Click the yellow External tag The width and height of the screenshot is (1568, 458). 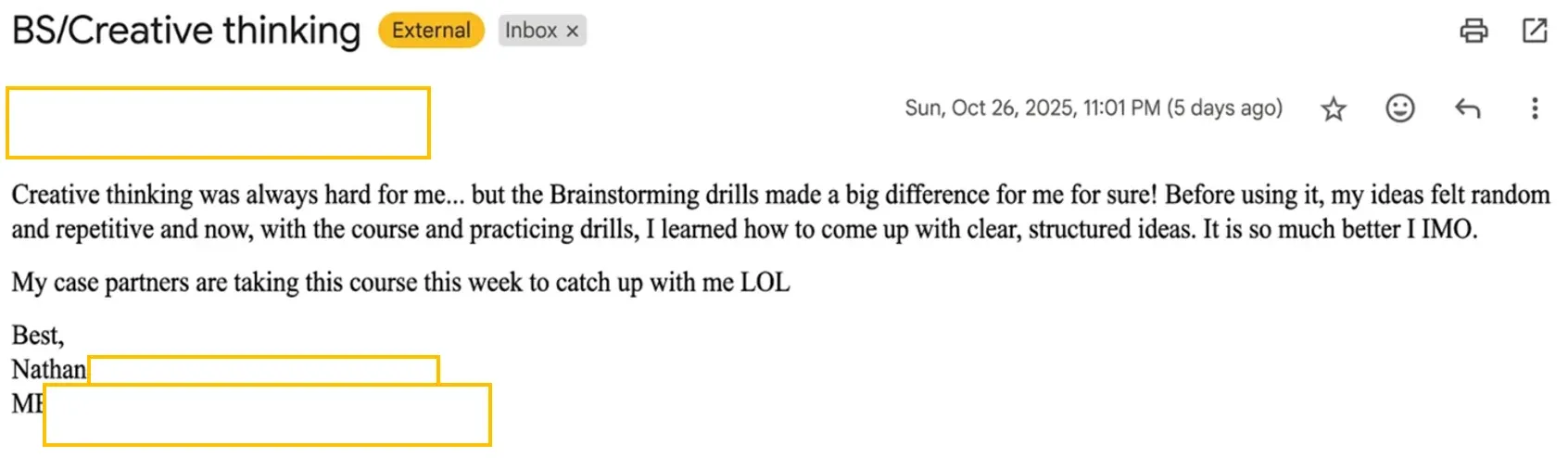pyautogui.click(x=431, y=31)
